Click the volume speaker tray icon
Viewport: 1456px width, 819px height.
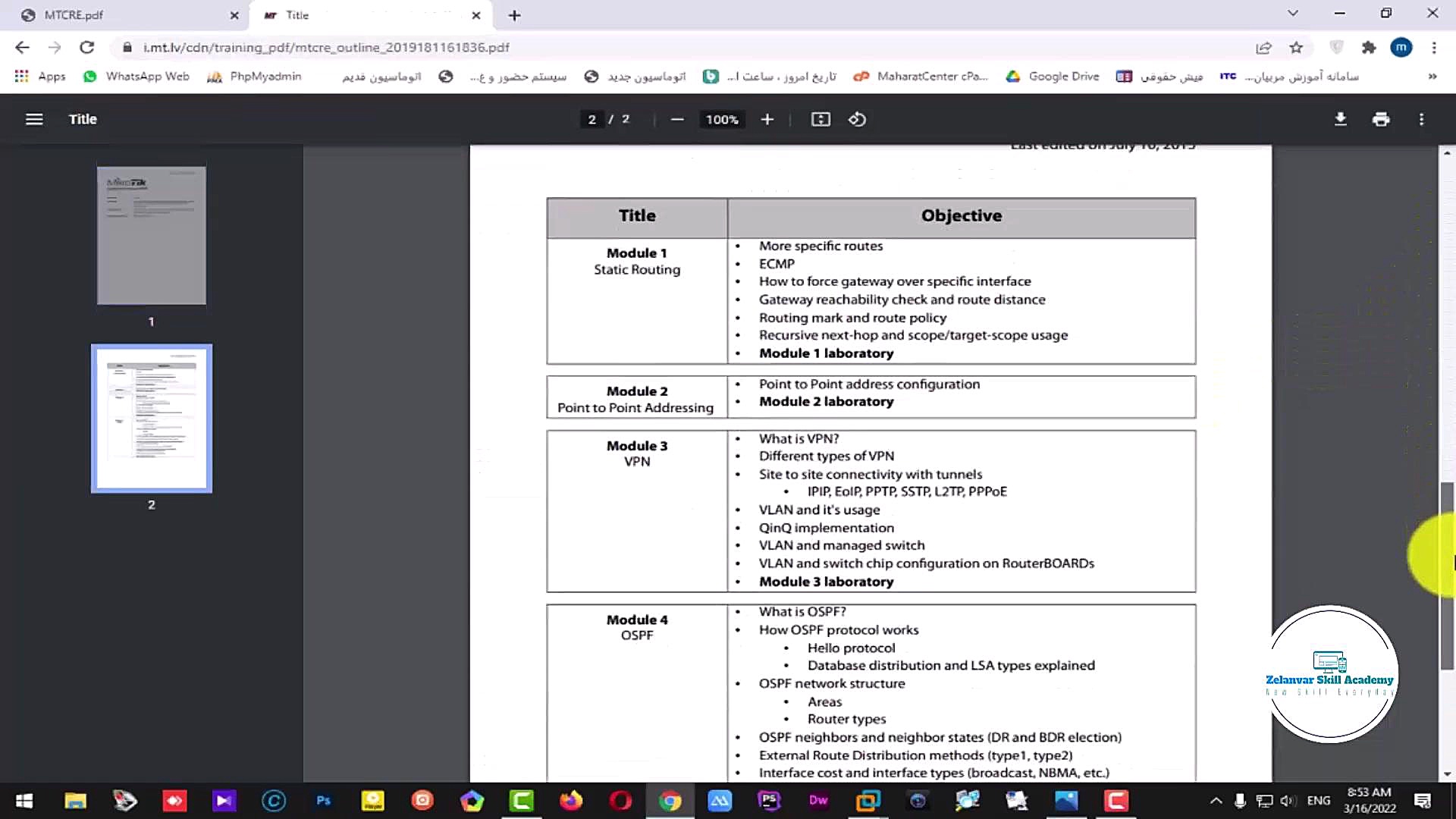pos(1287,801)
